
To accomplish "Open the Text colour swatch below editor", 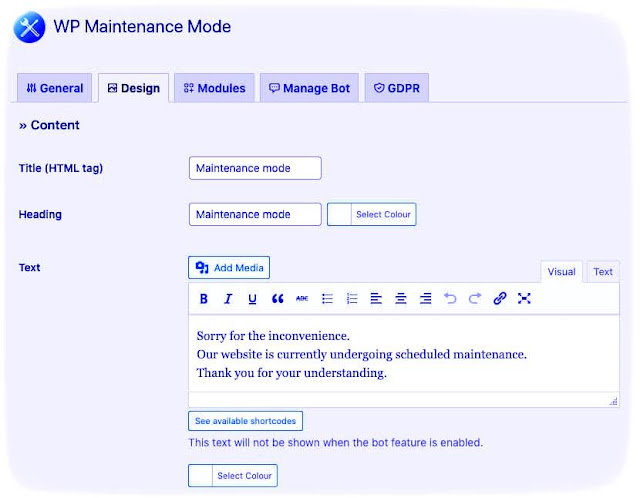I will tap(200, 476).
